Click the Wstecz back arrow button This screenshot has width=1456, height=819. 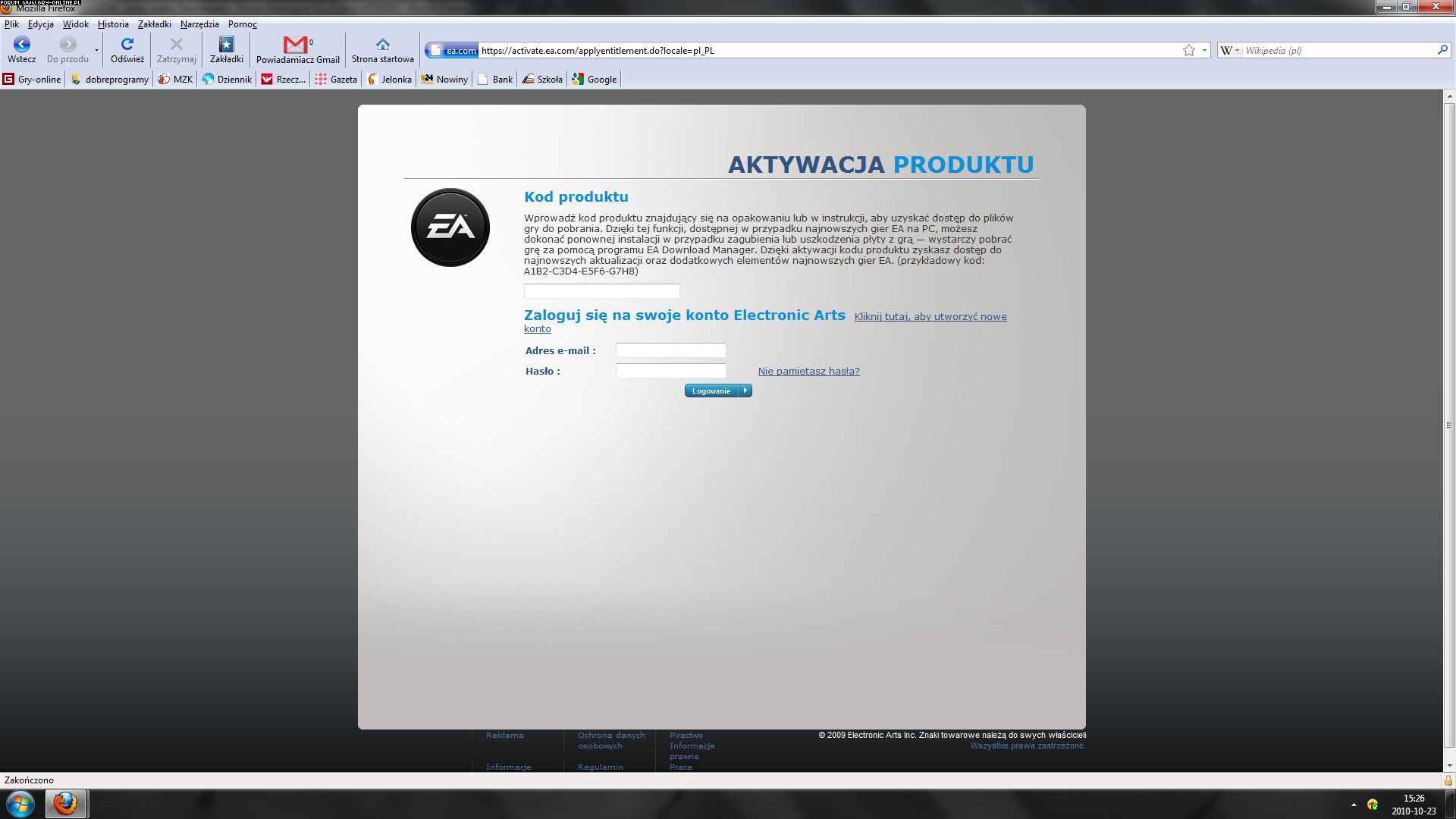(21, 50)
